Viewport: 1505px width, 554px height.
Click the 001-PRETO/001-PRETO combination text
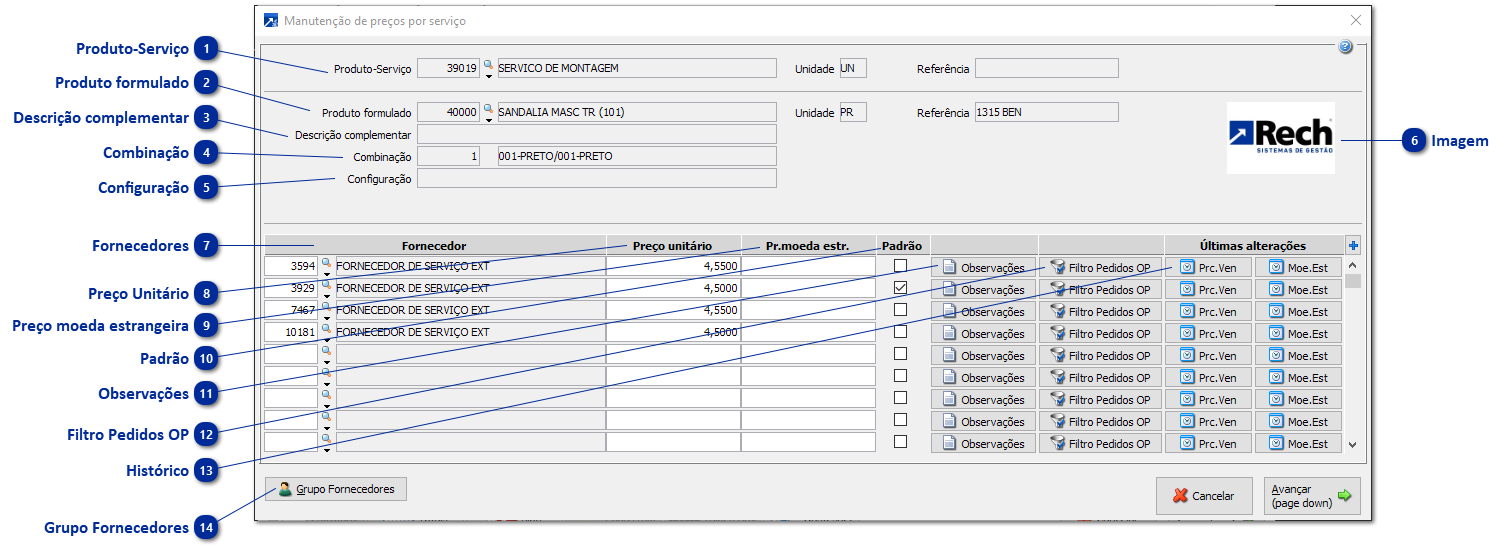point(556,156)
